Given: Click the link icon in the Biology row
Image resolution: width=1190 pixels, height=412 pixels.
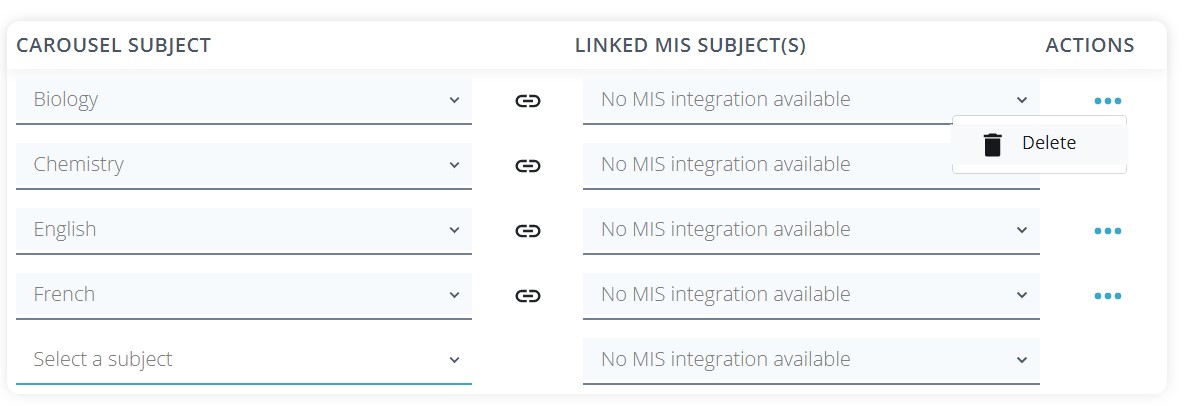Looking at the screenshot, I should (x=528, y=101).
